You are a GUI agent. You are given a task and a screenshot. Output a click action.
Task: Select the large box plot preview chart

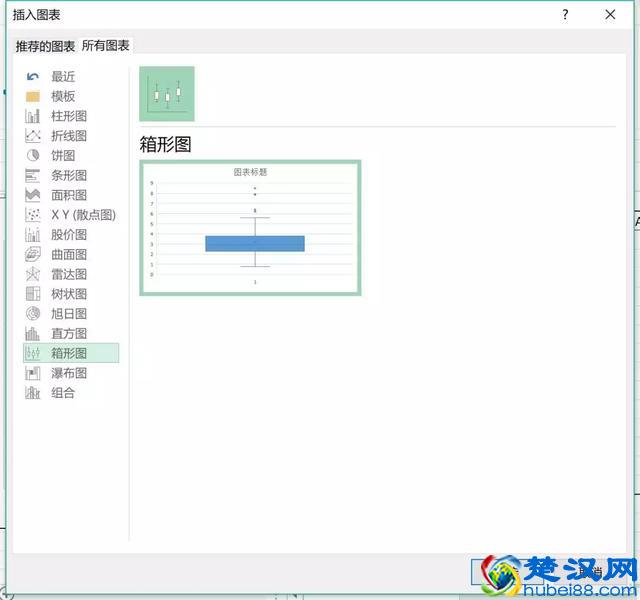click(250, 227)
